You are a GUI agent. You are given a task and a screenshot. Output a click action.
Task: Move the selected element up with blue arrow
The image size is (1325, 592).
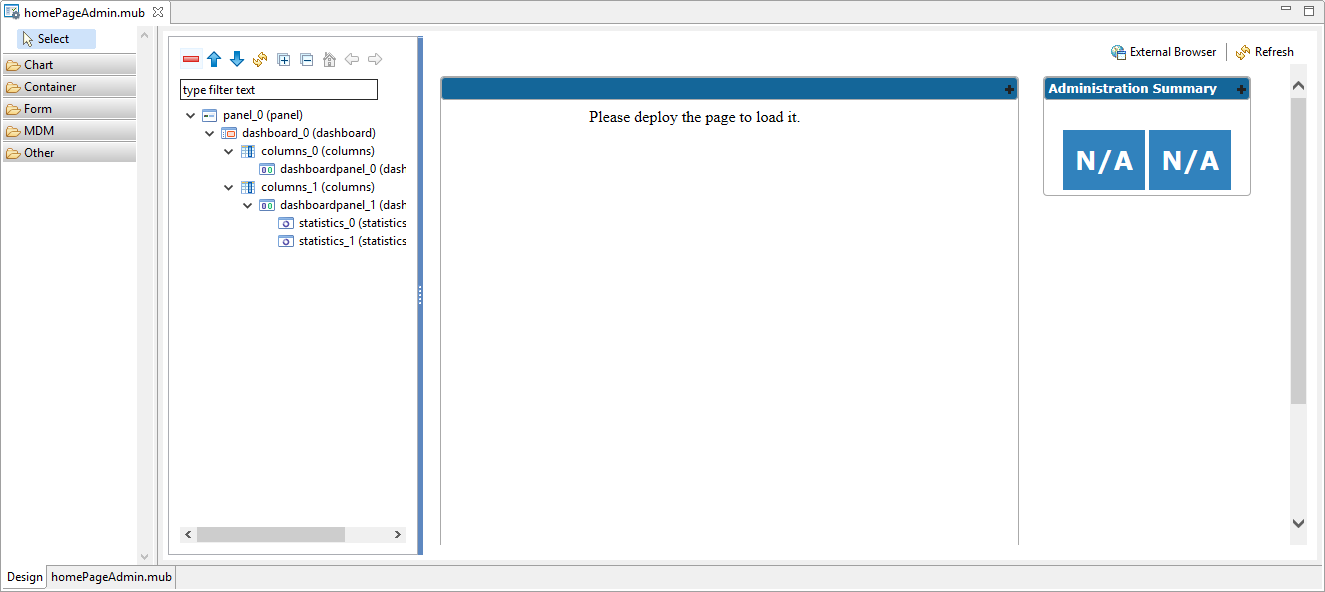coord(214,59)
